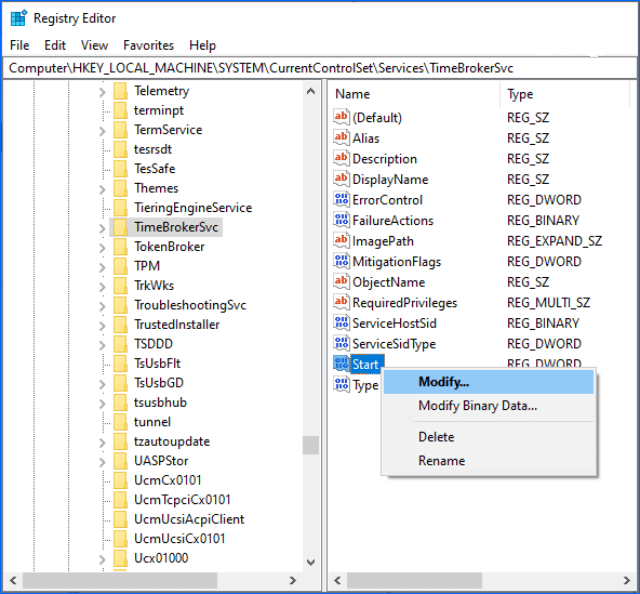Open the Edit menu
640x594 pixels.
click(55, 45)
